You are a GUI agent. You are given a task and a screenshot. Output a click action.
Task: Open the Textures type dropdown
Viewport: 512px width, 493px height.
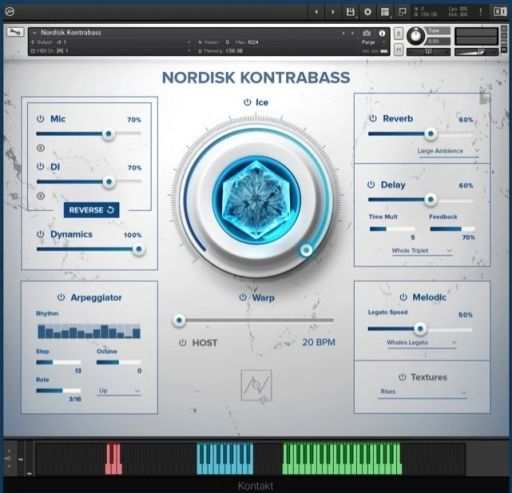pyautogui.click(x=423, y=392)
